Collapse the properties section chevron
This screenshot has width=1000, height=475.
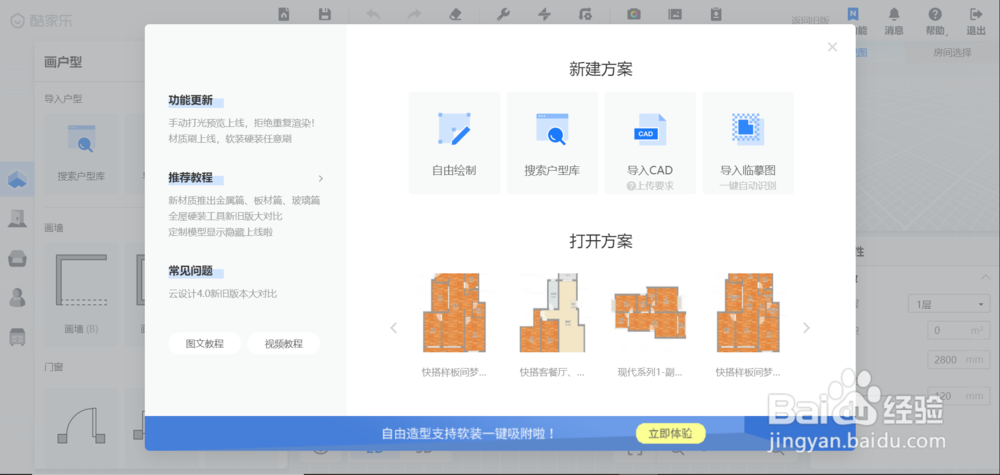pyautogui.click(x=985, y=277)
